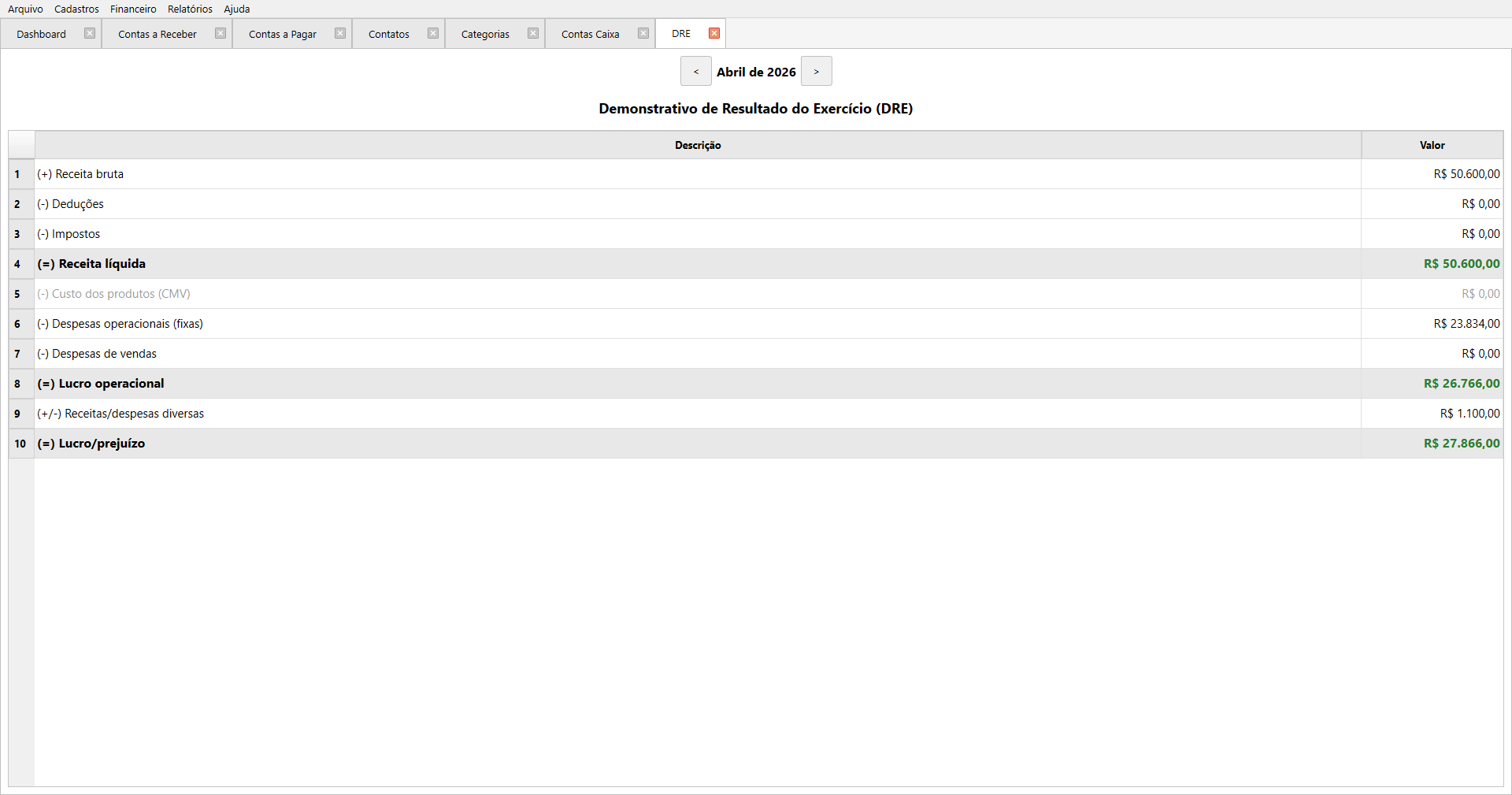
Task: Open the Relatórios menu
Action: tap(190, 9)
